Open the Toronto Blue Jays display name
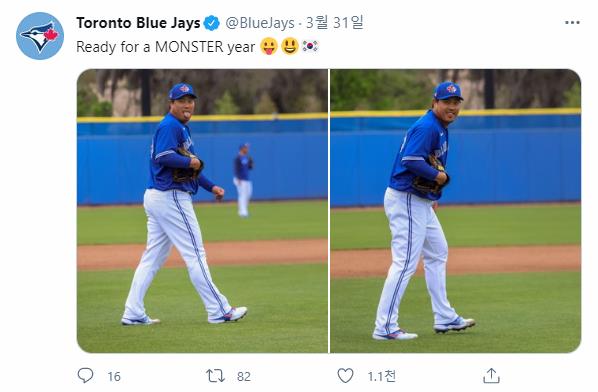 [138, 23]
